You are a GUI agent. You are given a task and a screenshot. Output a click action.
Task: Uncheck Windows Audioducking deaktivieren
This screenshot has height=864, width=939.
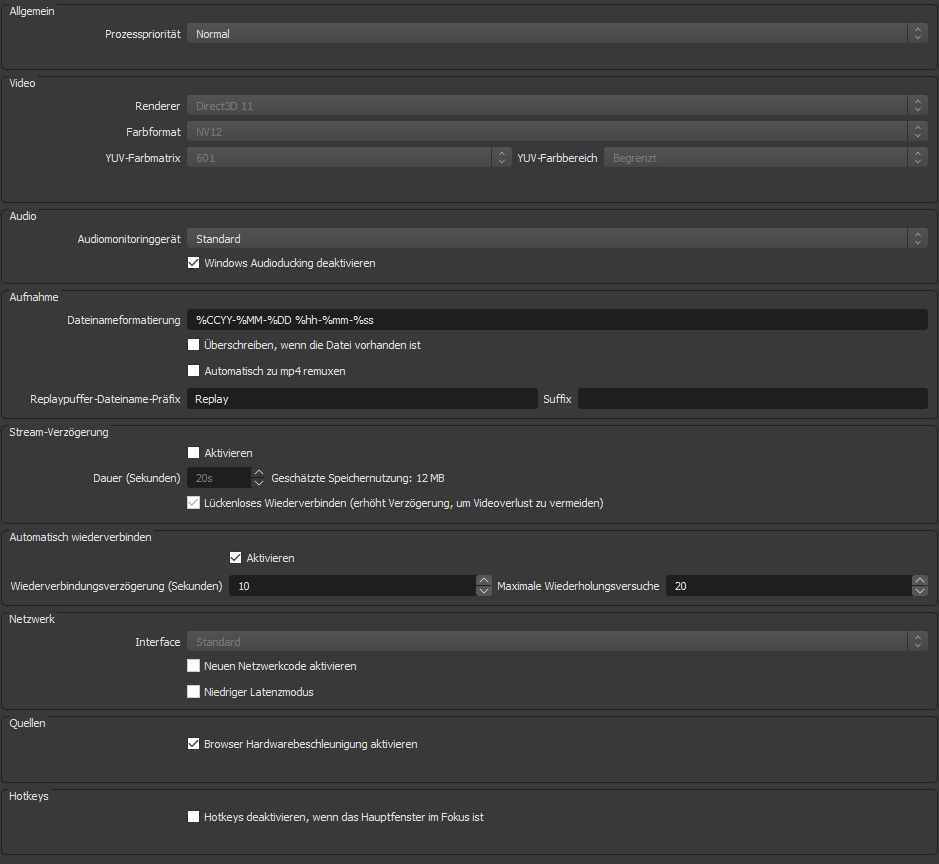click(194, 263)
